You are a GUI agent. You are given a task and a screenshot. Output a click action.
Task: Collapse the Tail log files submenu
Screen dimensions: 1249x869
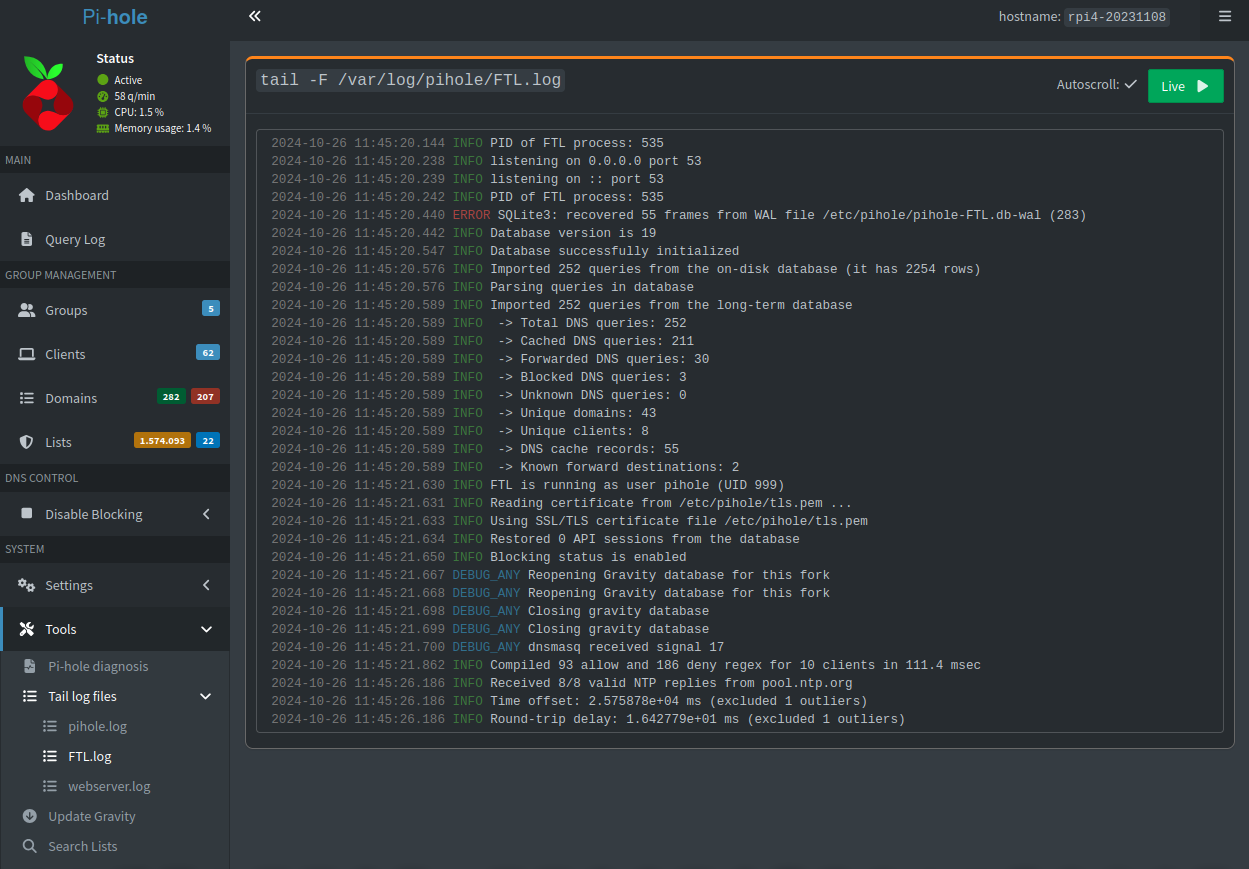click(x=205, y=696)
